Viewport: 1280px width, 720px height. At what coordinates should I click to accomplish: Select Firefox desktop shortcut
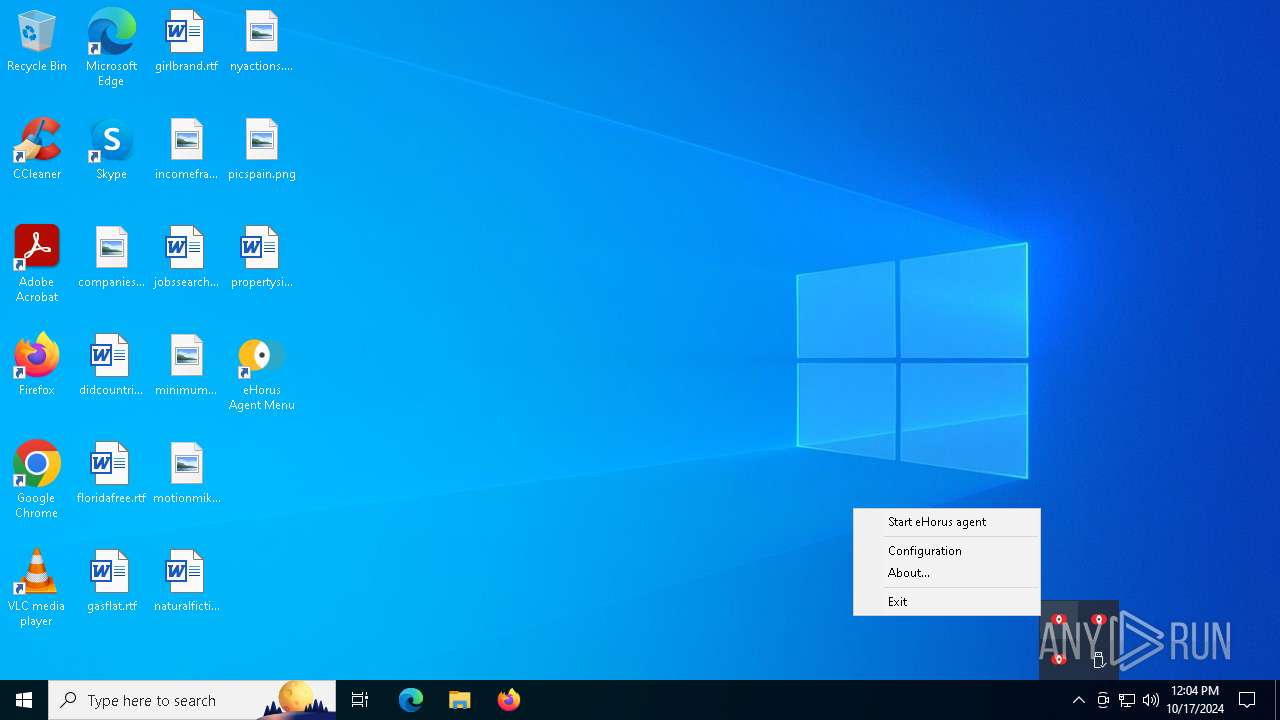point(37,366)
